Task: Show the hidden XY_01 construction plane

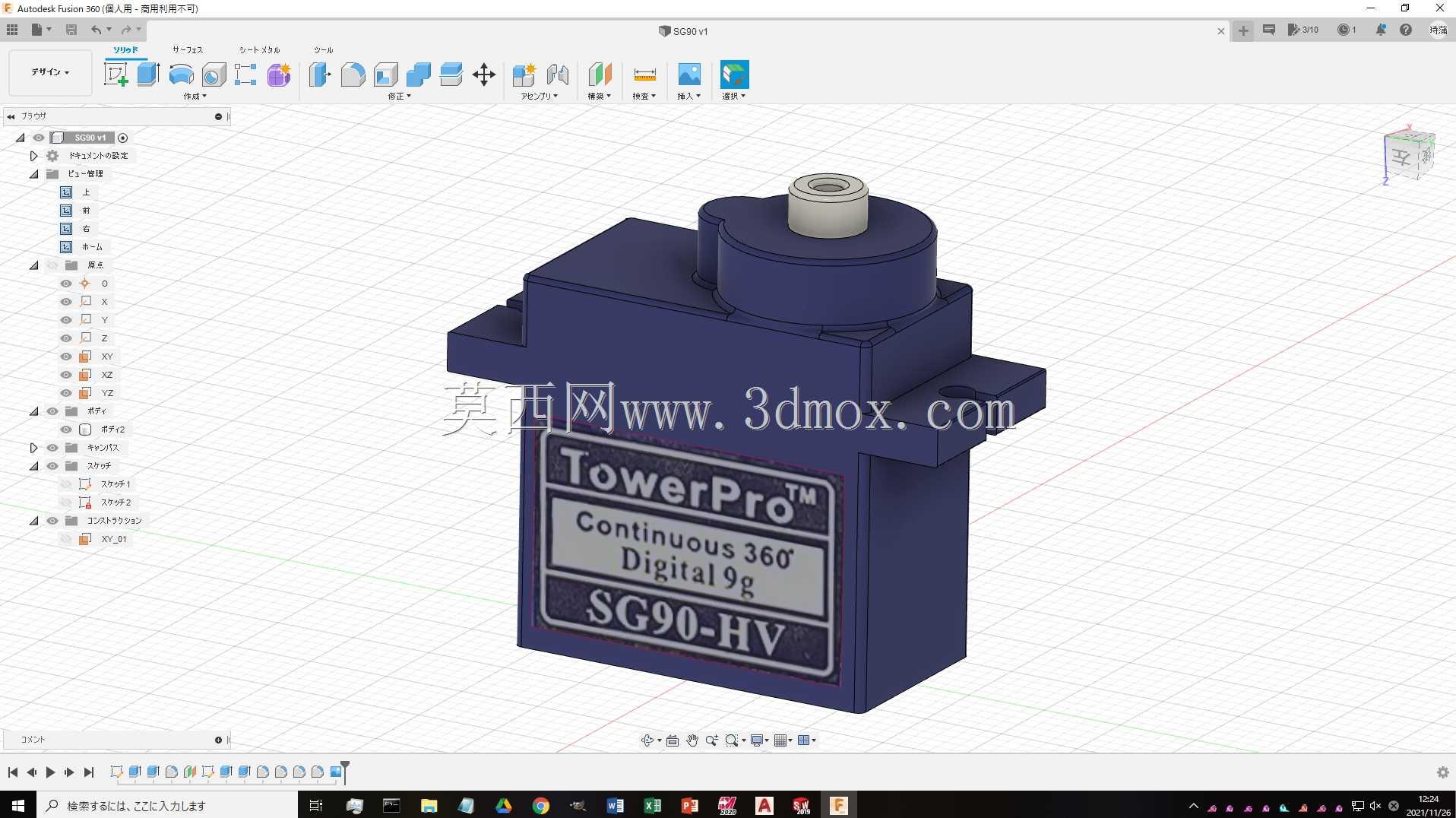Action: (66, 539)
